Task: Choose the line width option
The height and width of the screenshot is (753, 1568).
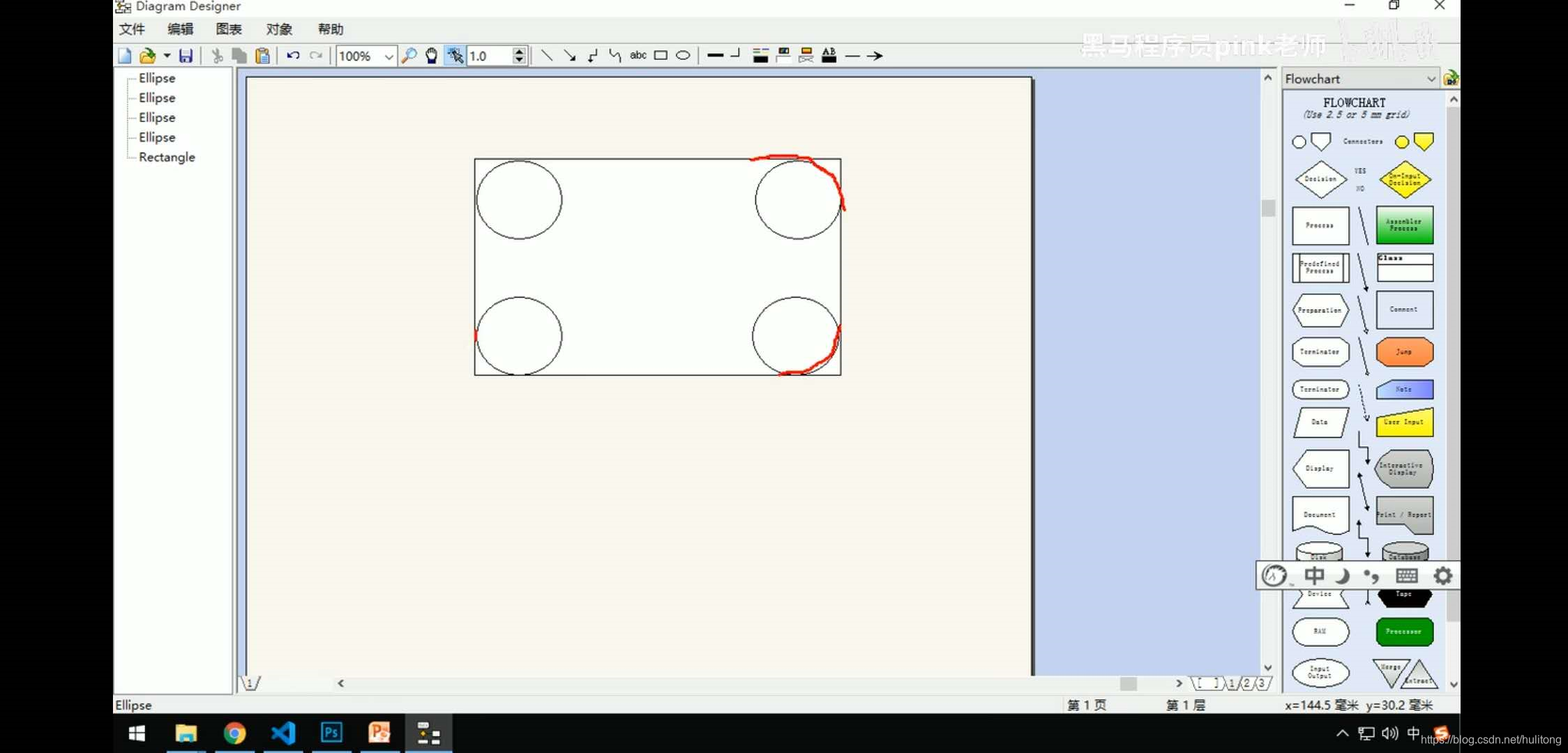Action: tap(715, 55)
